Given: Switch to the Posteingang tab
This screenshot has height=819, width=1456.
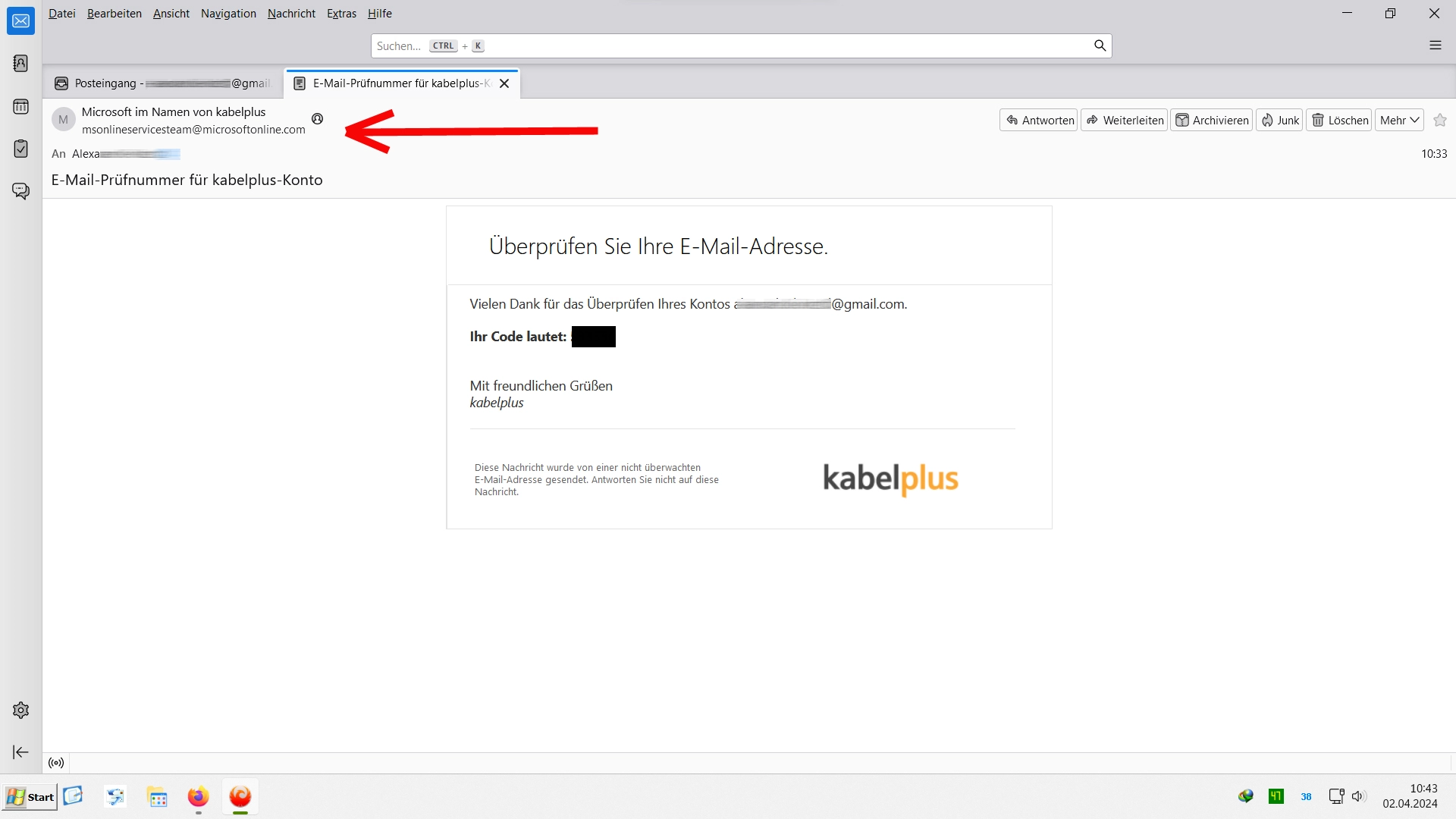Looking at the screenshot, I should pyautogui.click(x=163, y=83).
